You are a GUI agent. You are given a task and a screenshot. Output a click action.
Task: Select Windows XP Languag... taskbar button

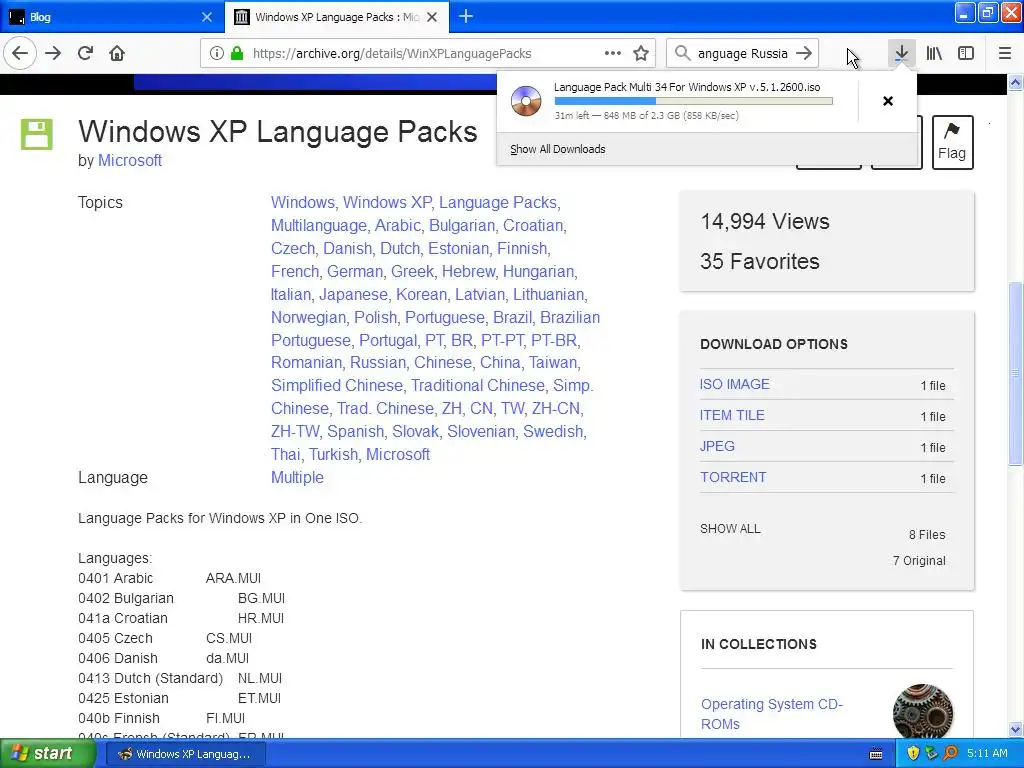click(x=187, y=754)
